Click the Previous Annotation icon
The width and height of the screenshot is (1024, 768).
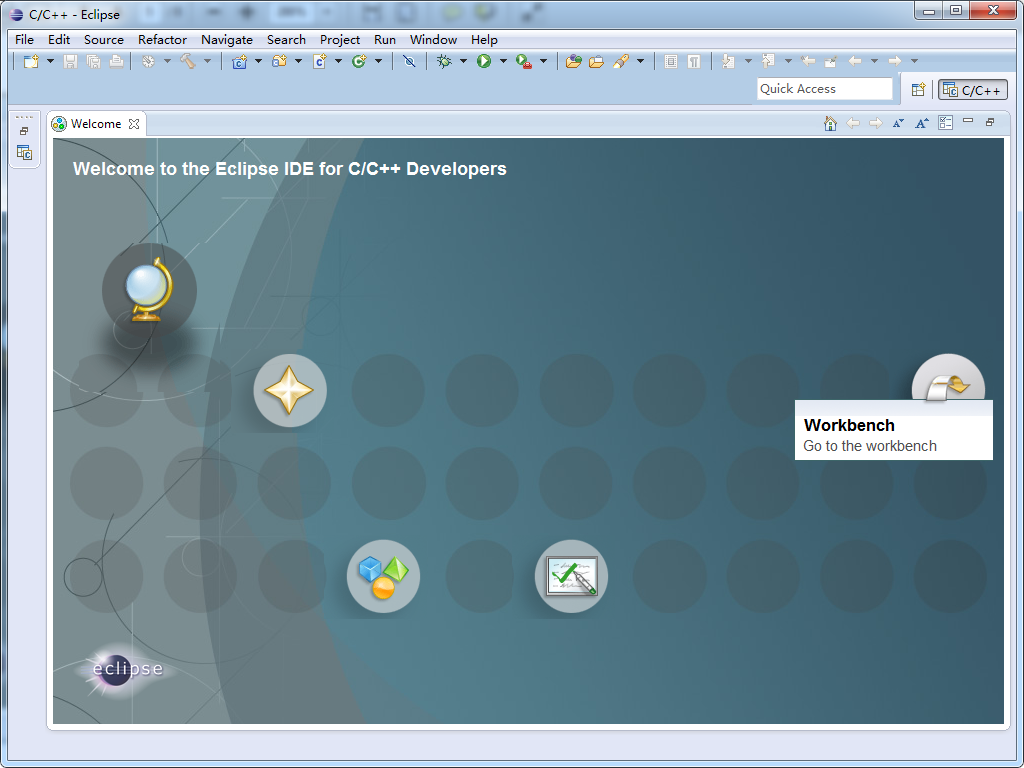coord(769,61)
